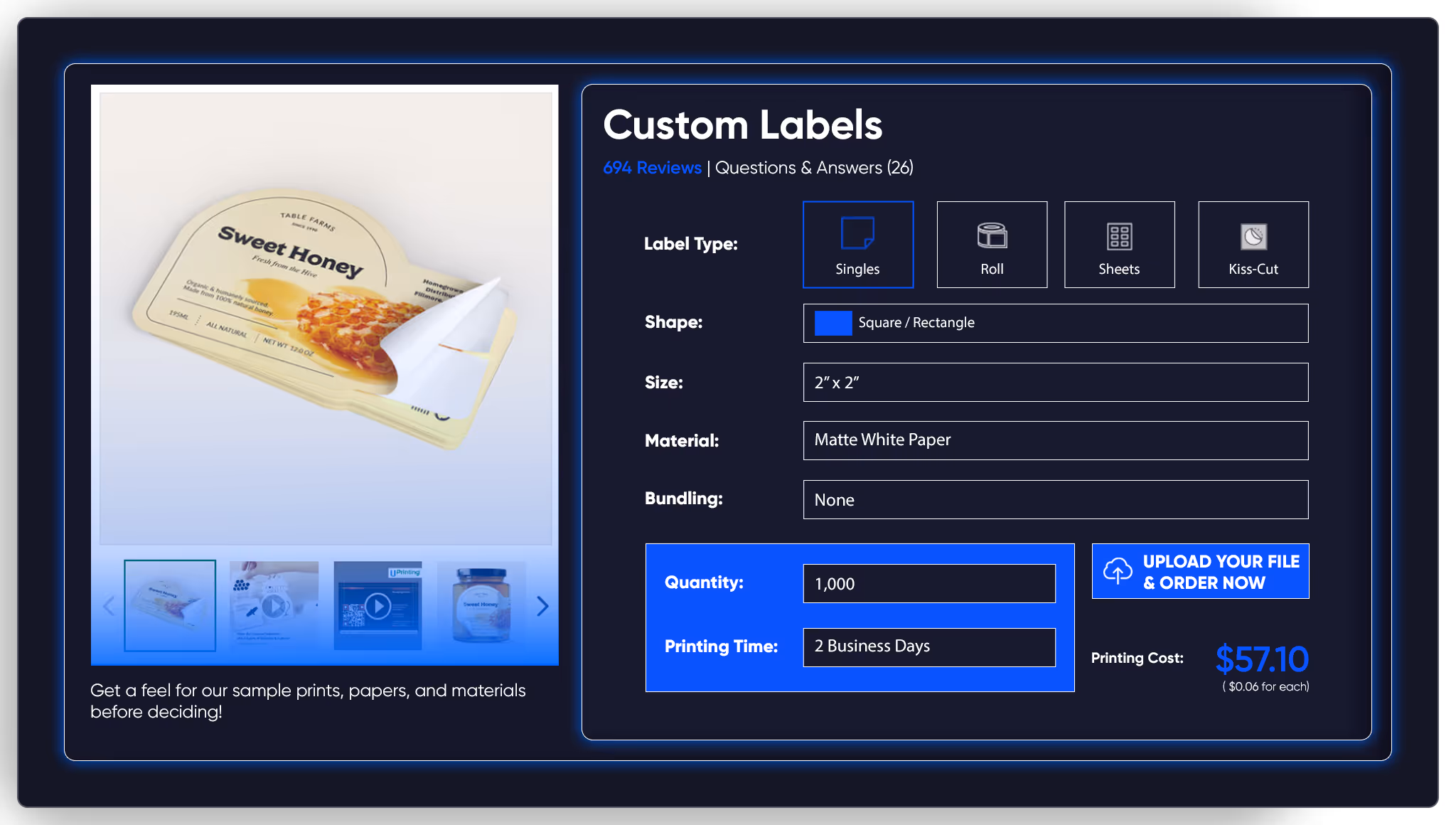
Task: Open the Size dropdown
Action: click(1055, 382)
